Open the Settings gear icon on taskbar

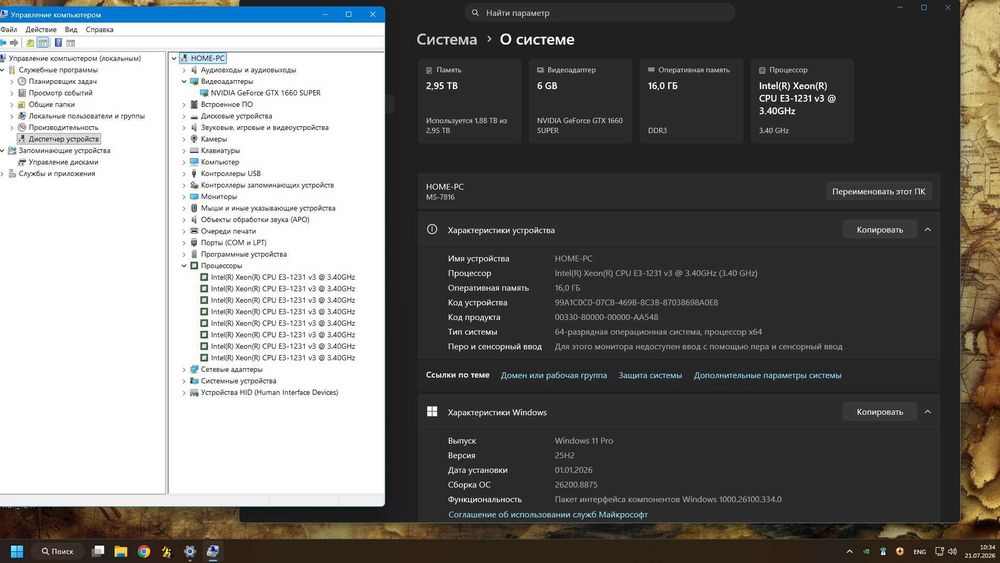[x=189, y=551]
